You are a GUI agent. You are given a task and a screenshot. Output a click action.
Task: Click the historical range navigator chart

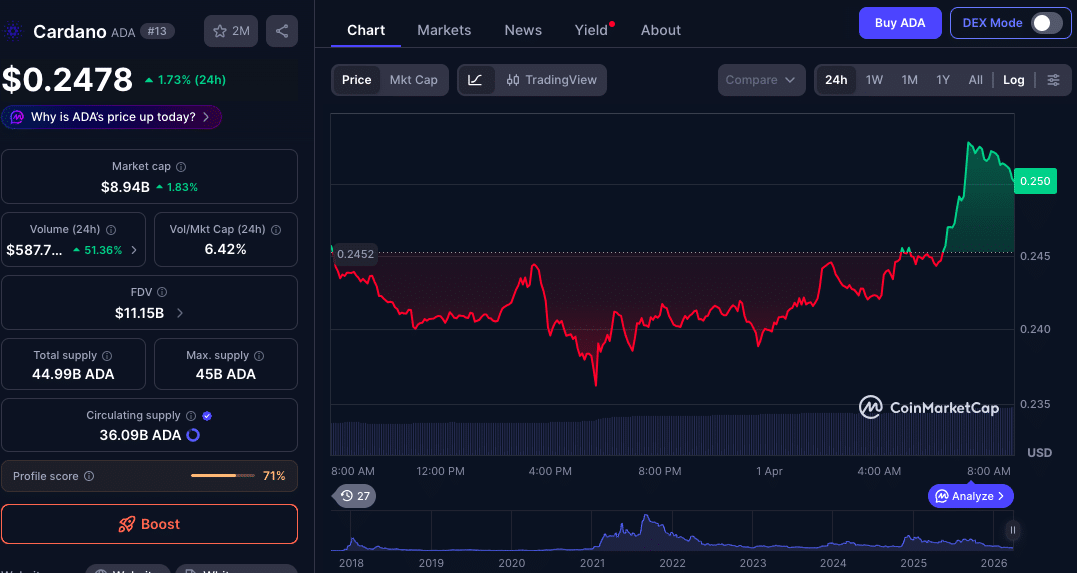coord(672,531)
